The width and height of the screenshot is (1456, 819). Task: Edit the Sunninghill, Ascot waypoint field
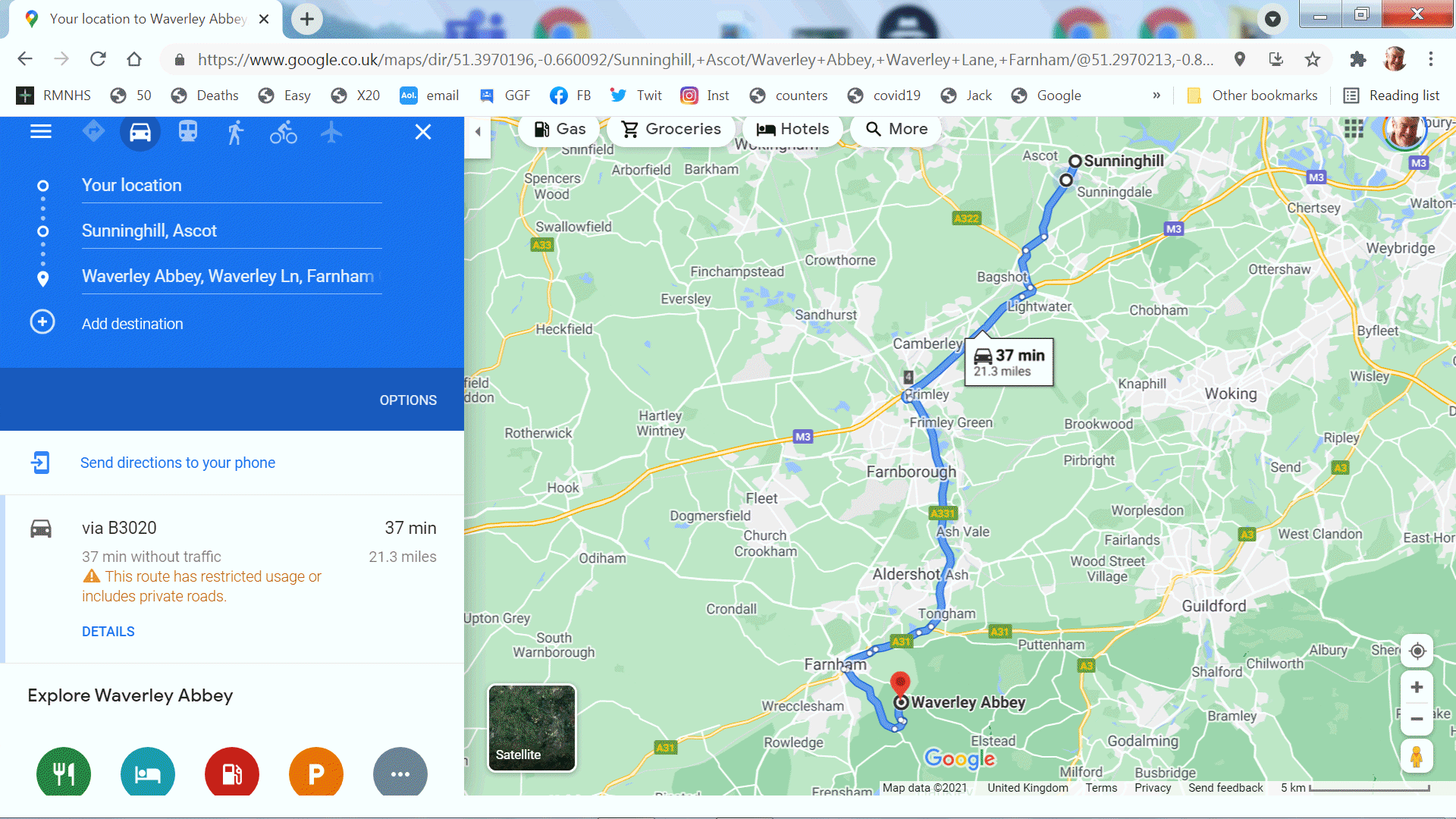point(231,231)
